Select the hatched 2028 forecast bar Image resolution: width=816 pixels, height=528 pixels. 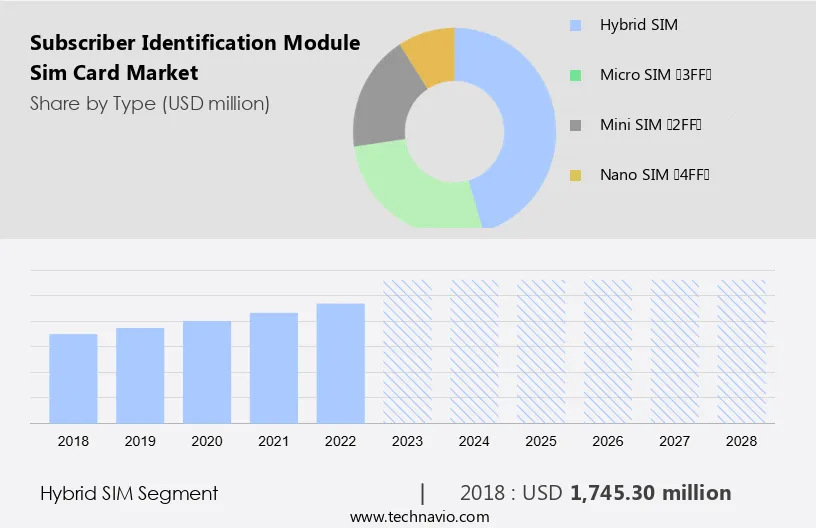coord(742,351)
